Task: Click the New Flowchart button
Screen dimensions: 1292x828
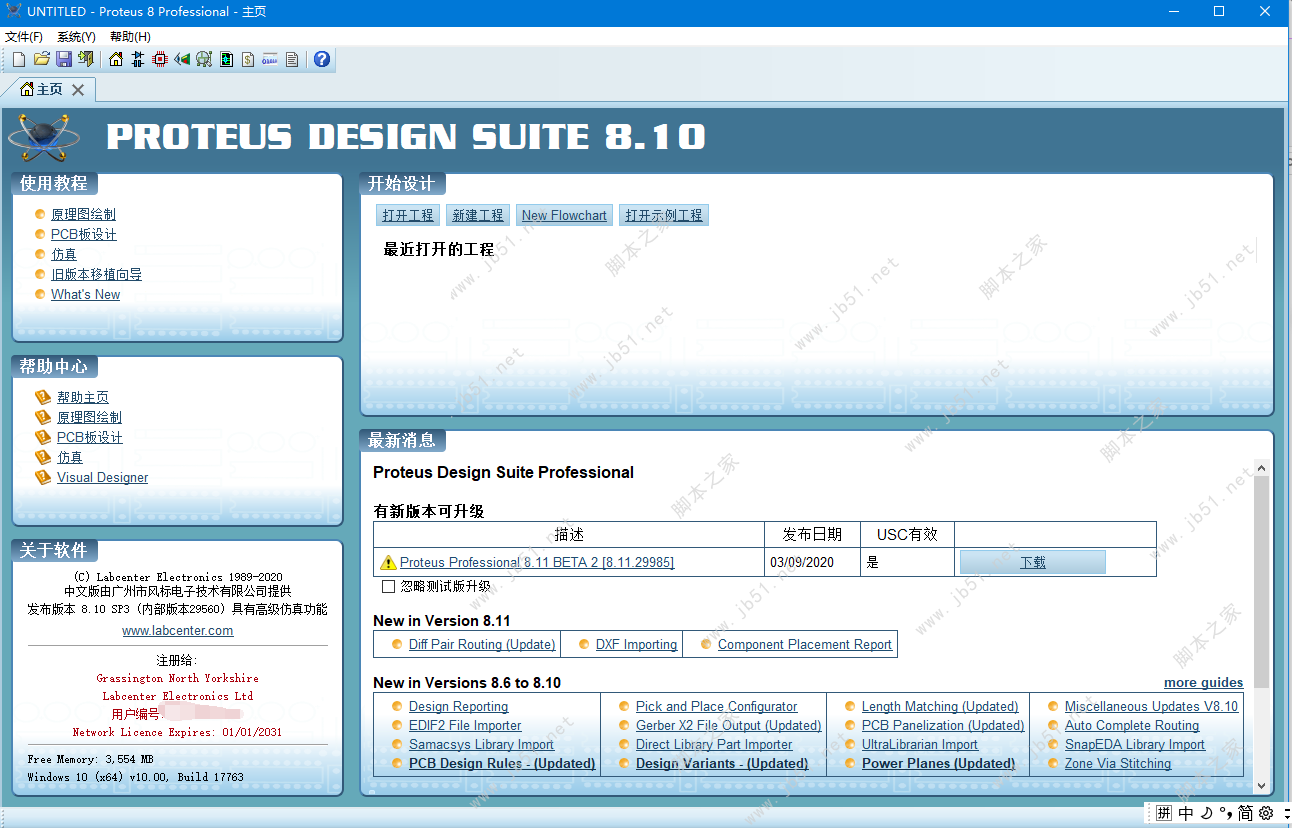Action: pos(564,214)
